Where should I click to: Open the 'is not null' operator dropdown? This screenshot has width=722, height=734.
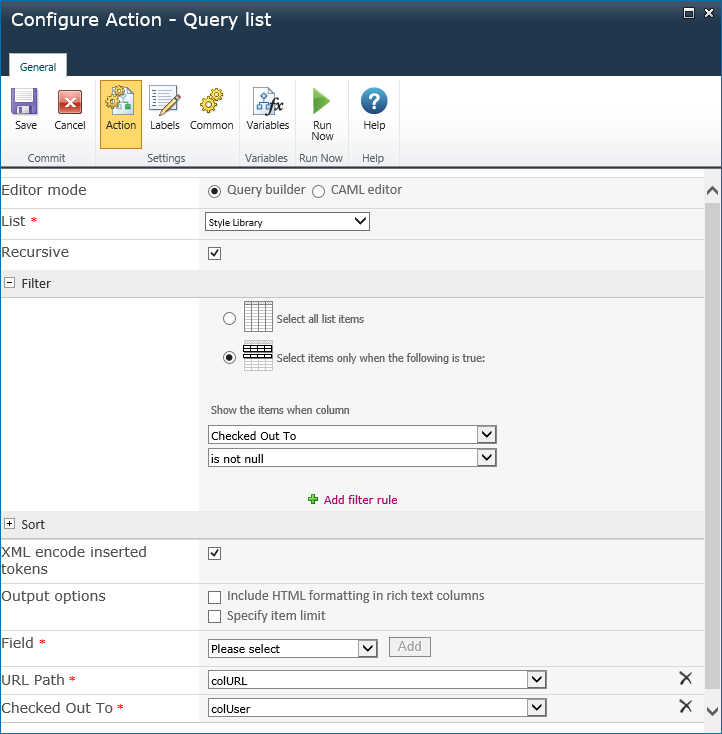click(x=352, y=458)
